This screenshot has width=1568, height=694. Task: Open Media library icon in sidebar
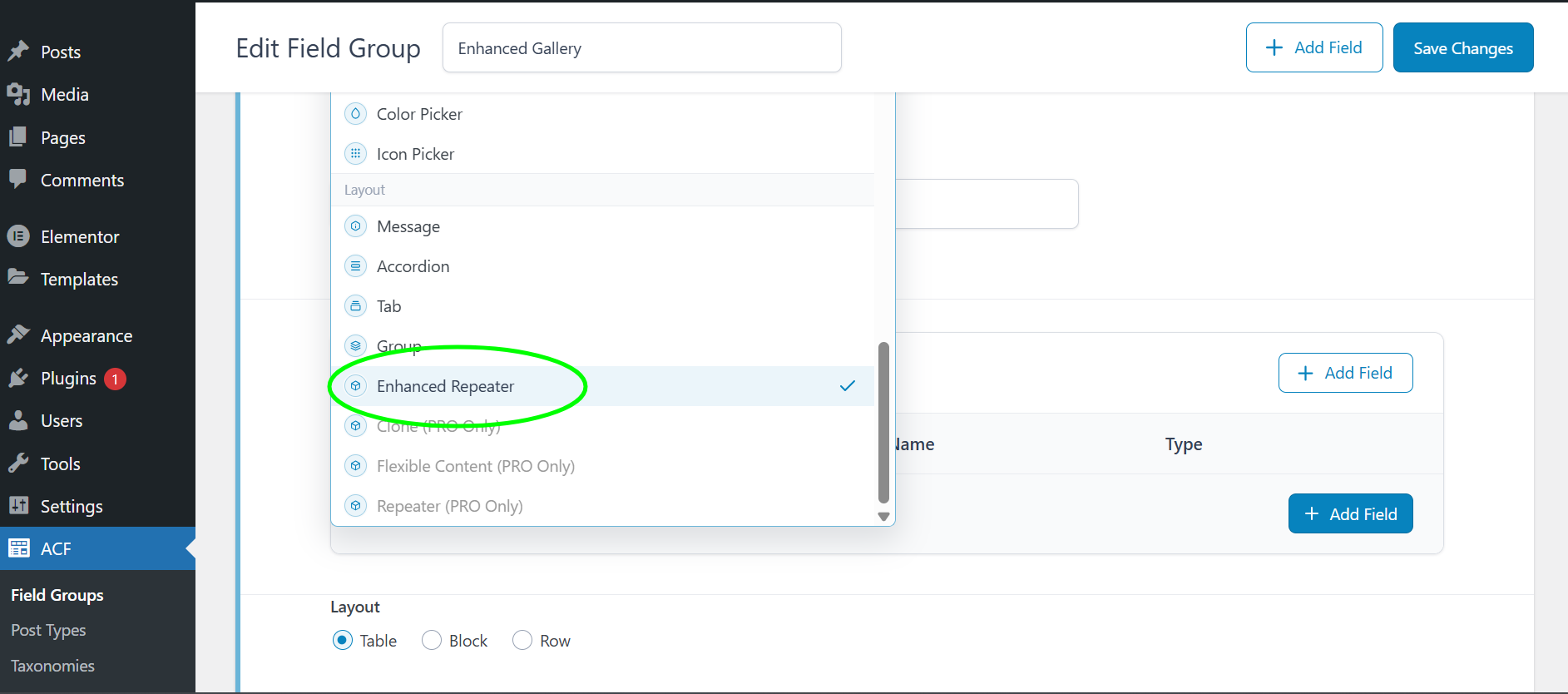(x=18, y=94)
